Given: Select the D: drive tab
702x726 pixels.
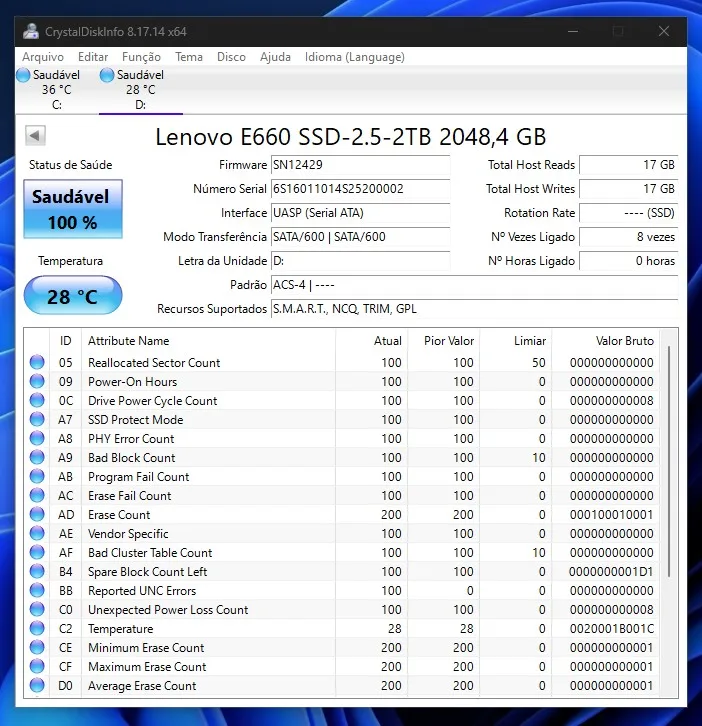Looking at the screenshot, I should click(x=140, y=90).
